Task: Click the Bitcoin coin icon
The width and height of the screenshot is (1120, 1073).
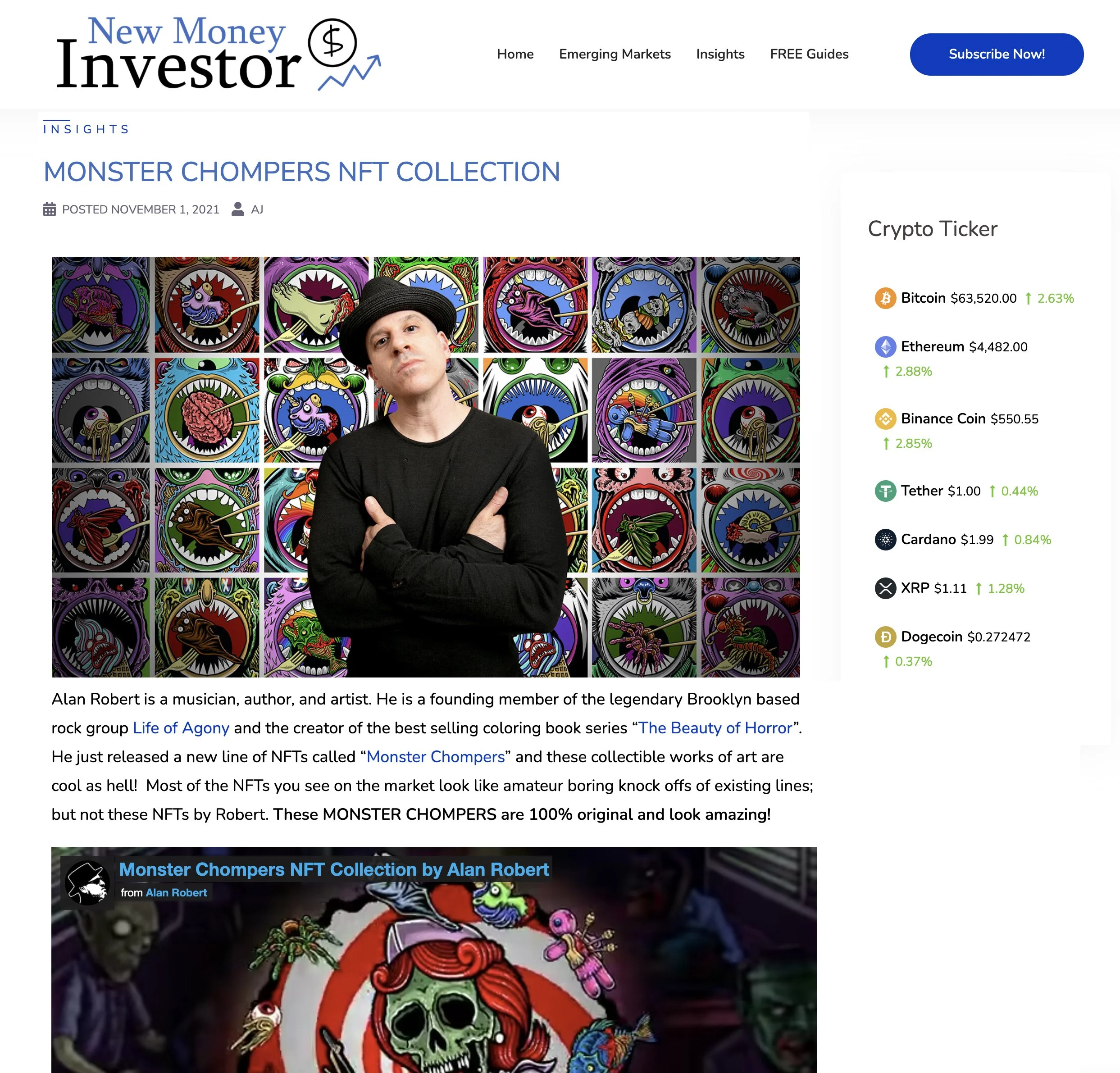Action: [x=885, y=298]
